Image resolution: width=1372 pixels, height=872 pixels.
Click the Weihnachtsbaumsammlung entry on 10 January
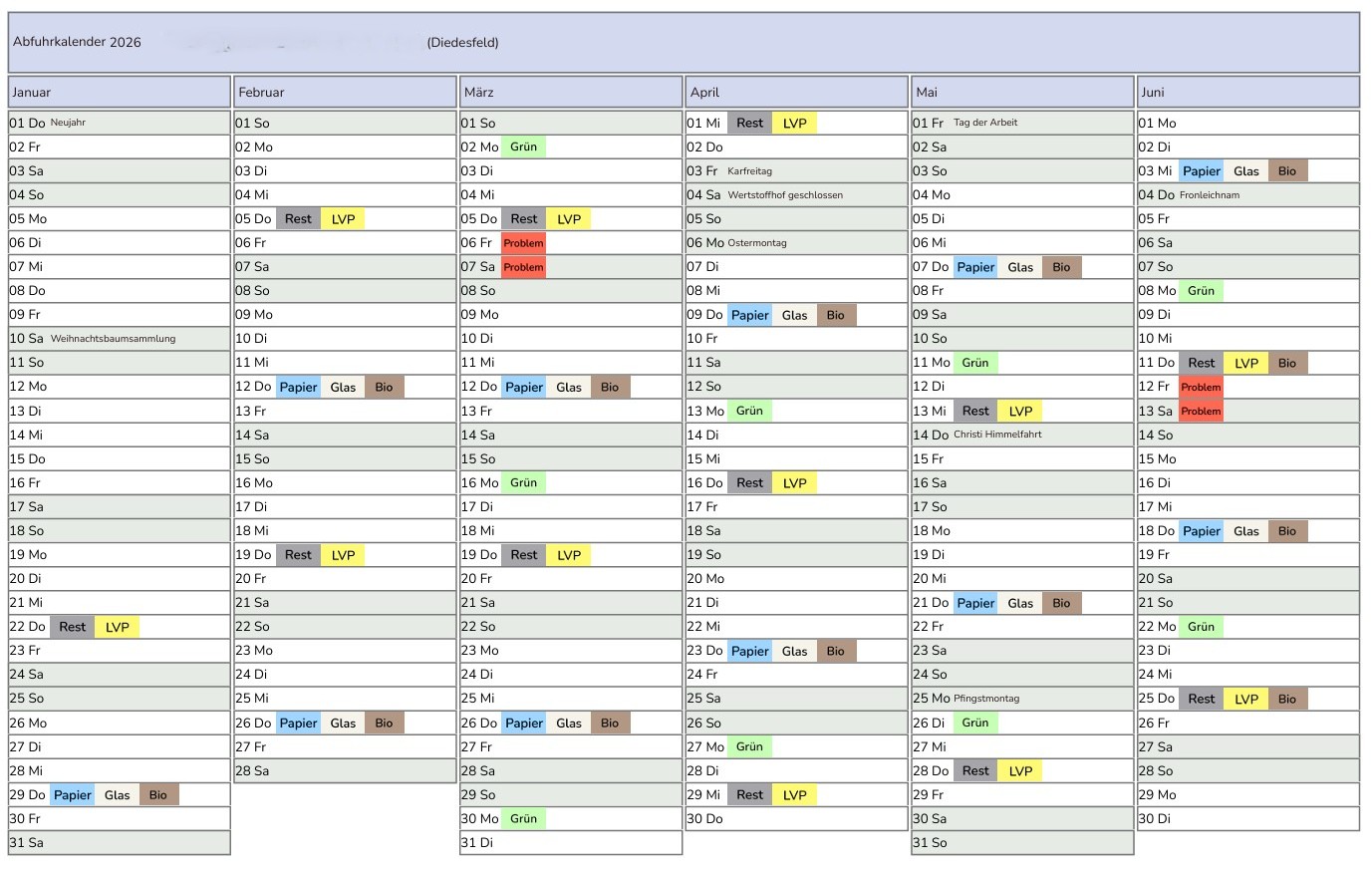coord(113,339)
